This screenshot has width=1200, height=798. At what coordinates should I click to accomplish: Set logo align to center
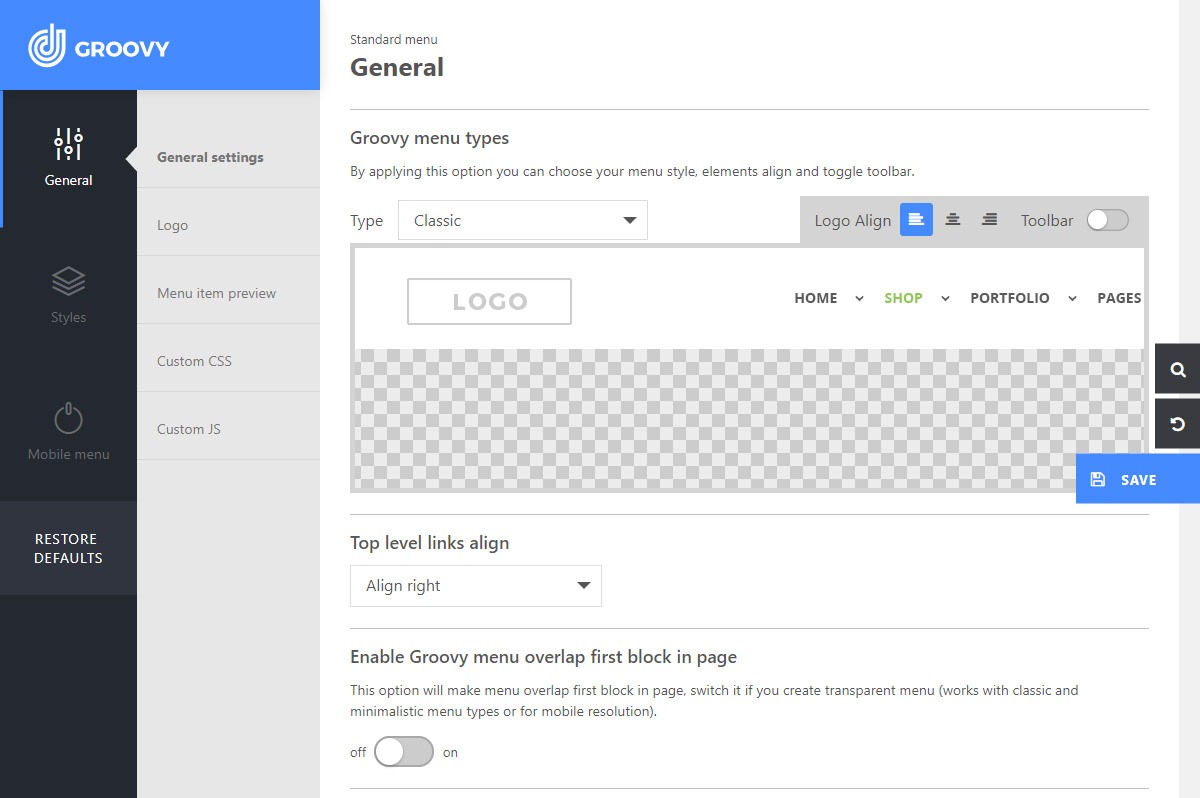click(x=953, y=220)
